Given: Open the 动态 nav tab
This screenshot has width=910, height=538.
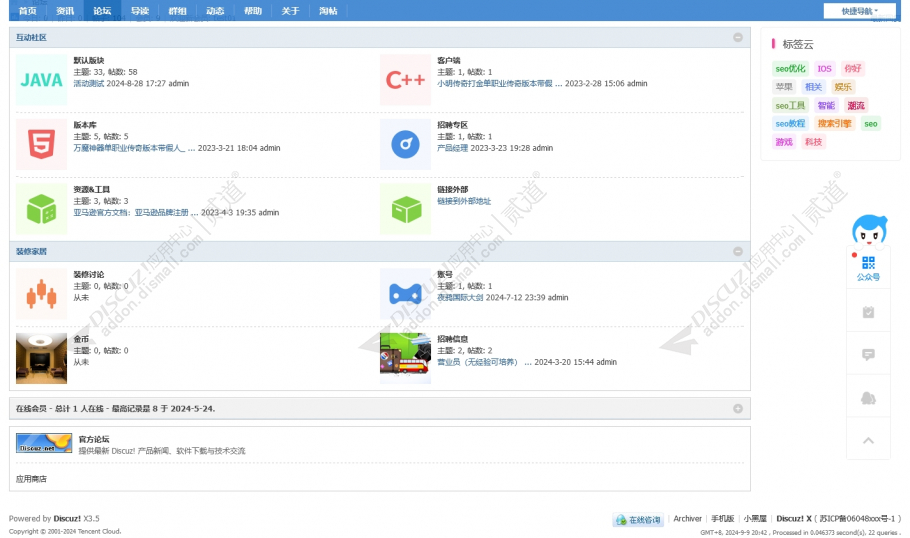Looking at the screenshot, I should pyautogui.click(x=215, y=10).
